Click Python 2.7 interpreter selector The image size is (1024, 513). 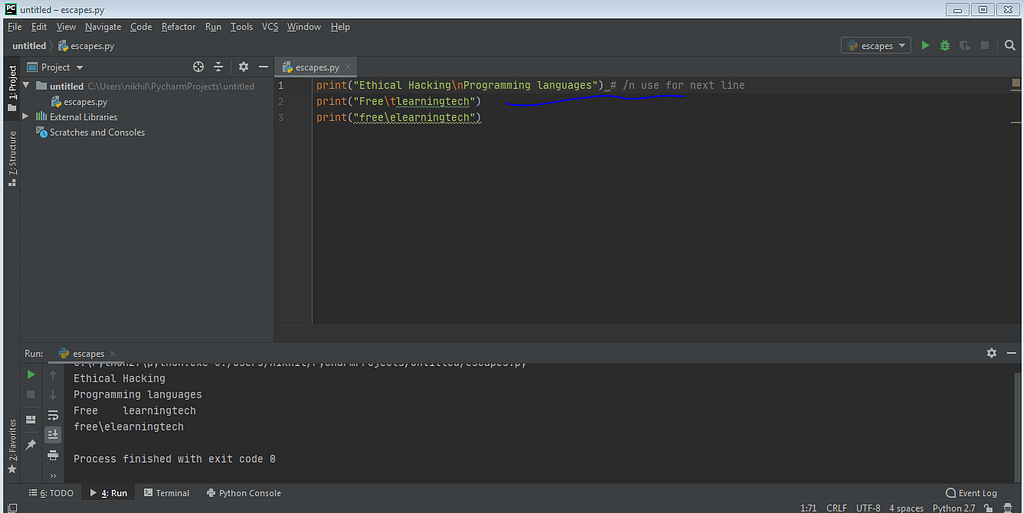pyautogui.click(x=953, y=508)
